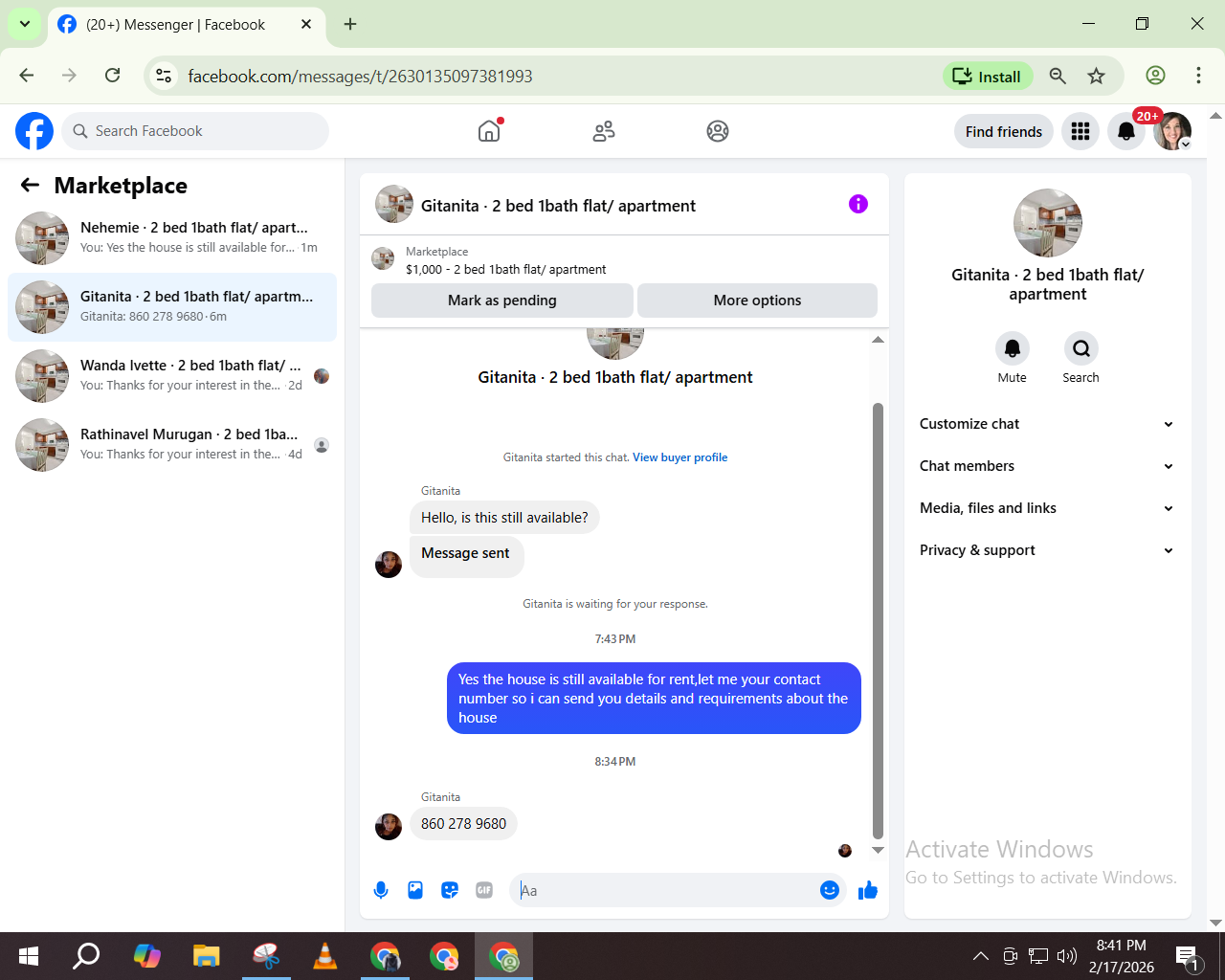Open the tab search dropdown arrow
The image size is (1225, 980).
(x=25, y=24)
